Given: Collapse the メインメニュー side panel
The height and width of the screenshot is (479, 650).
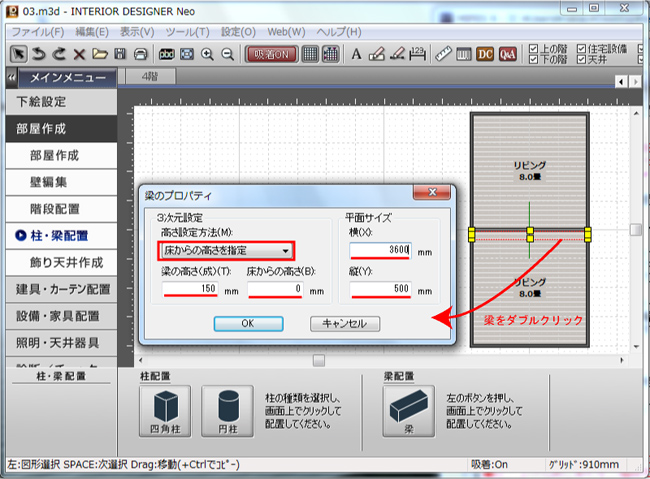Looking at the screenshot, I should pyautogui.click(x=10, y=77).
